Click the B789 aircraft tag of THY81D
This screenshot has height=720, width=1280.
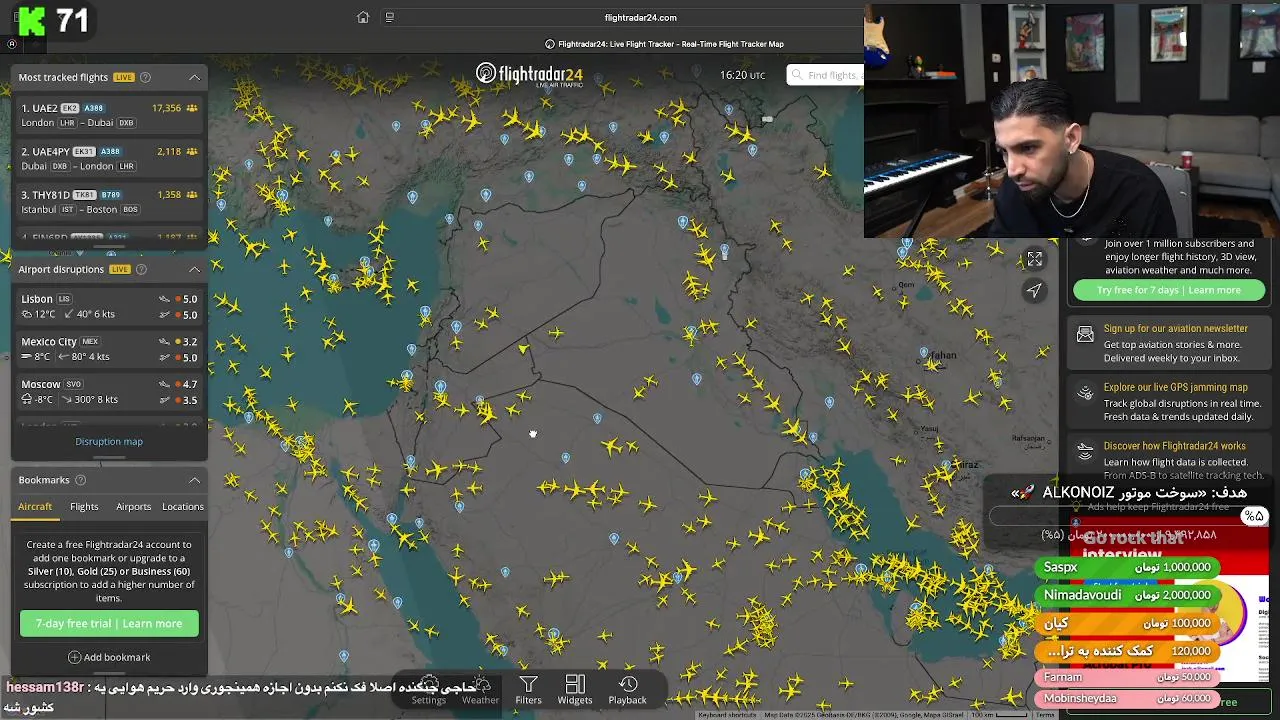point(110,195)
